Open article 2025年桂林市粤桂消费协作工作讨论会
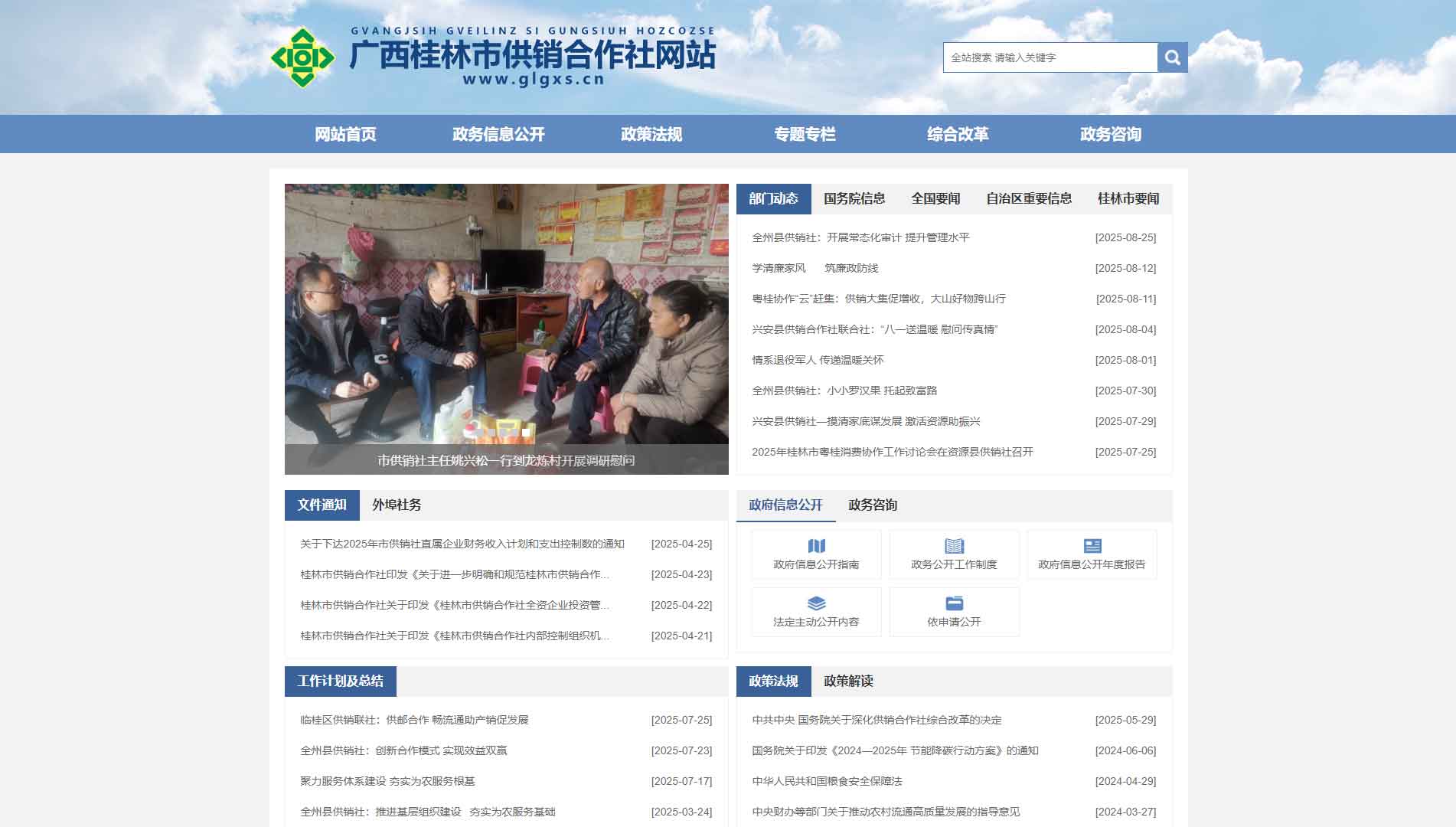The height and width of the screenshot is (827, 1456). point(893,452)
